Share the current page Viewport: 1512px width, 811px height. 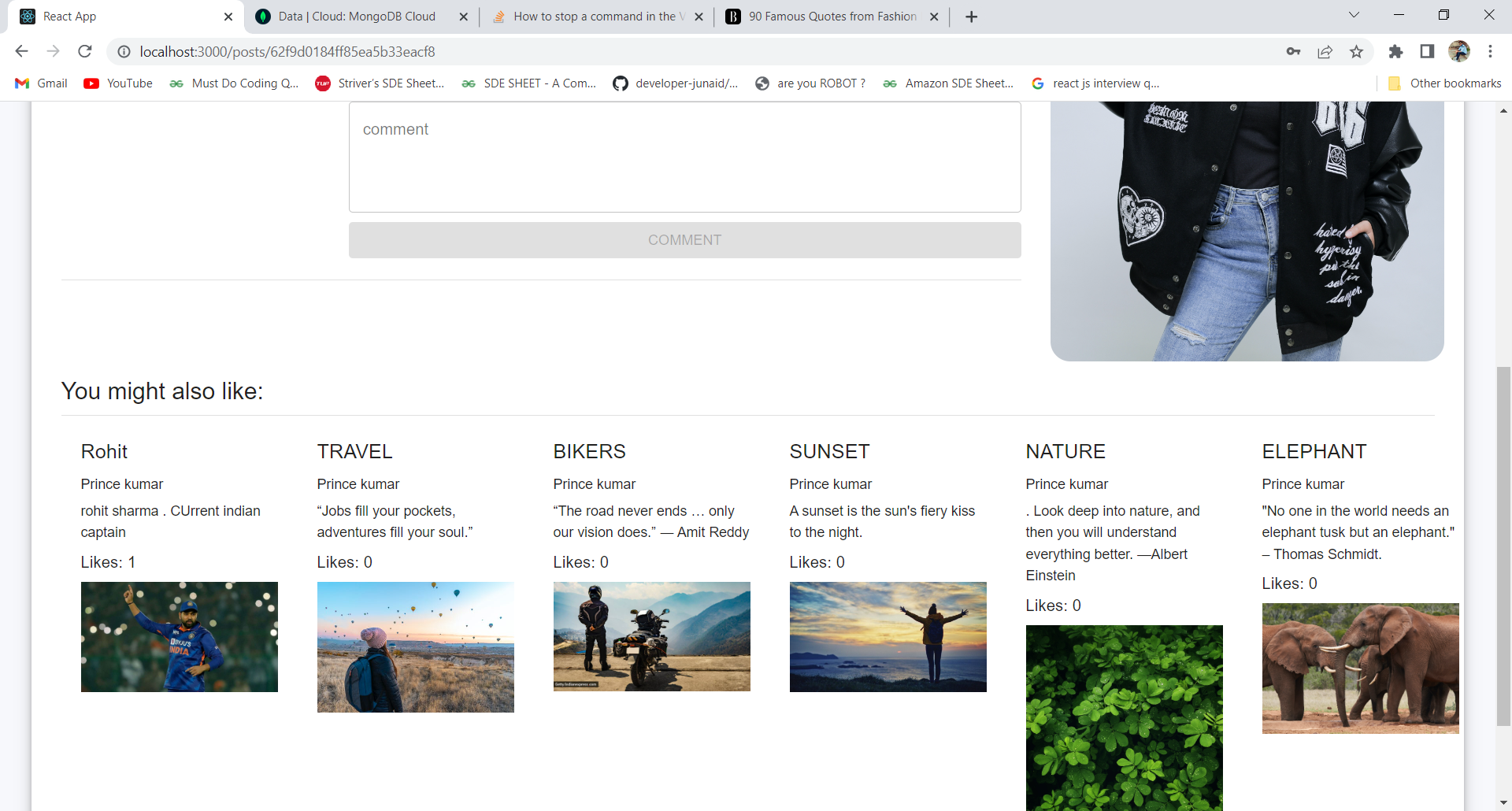pos(1325,51)
